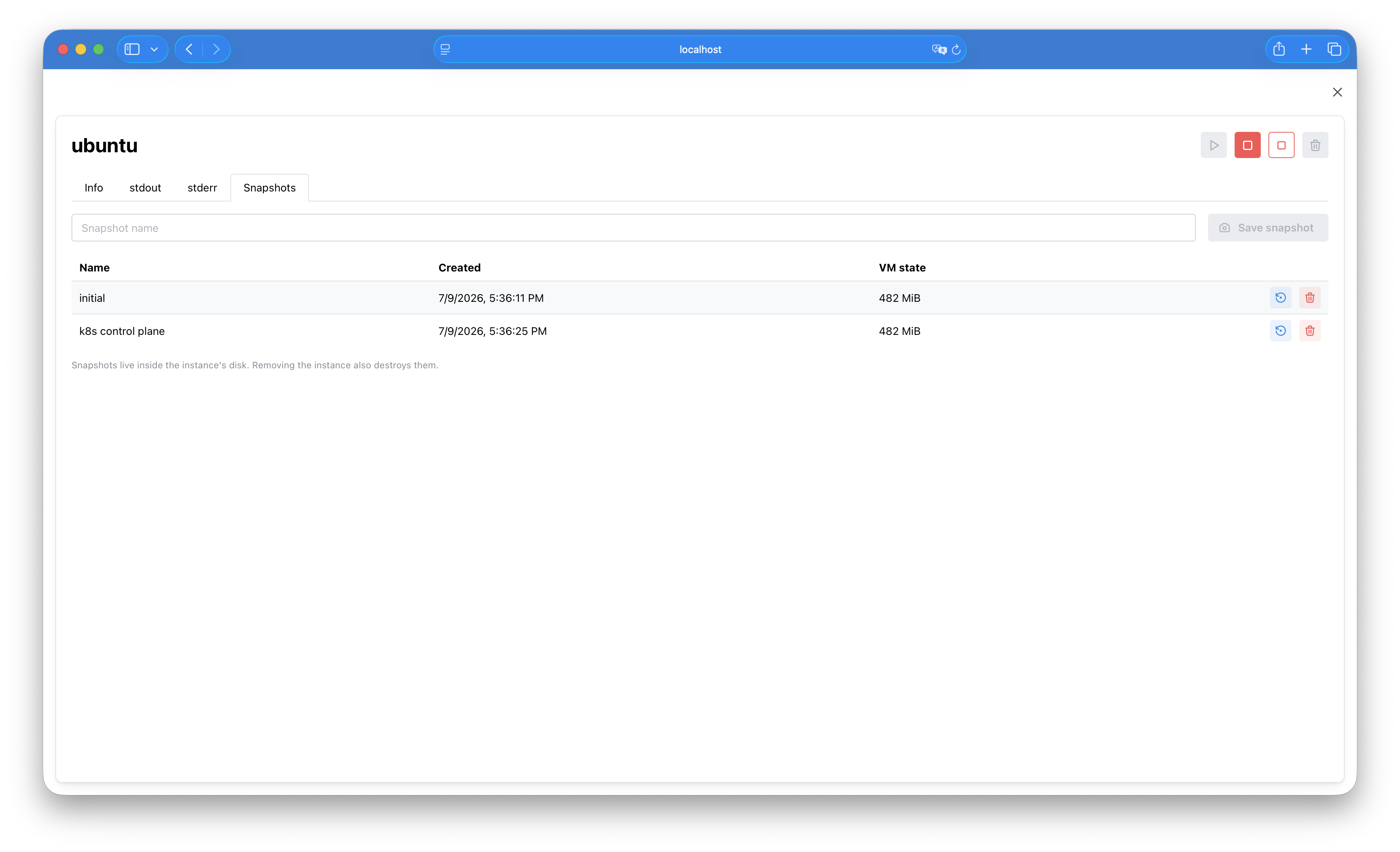Switch to the stderr tab
Viewport: 1400px width, 852px height.
(x=202, y=188)
